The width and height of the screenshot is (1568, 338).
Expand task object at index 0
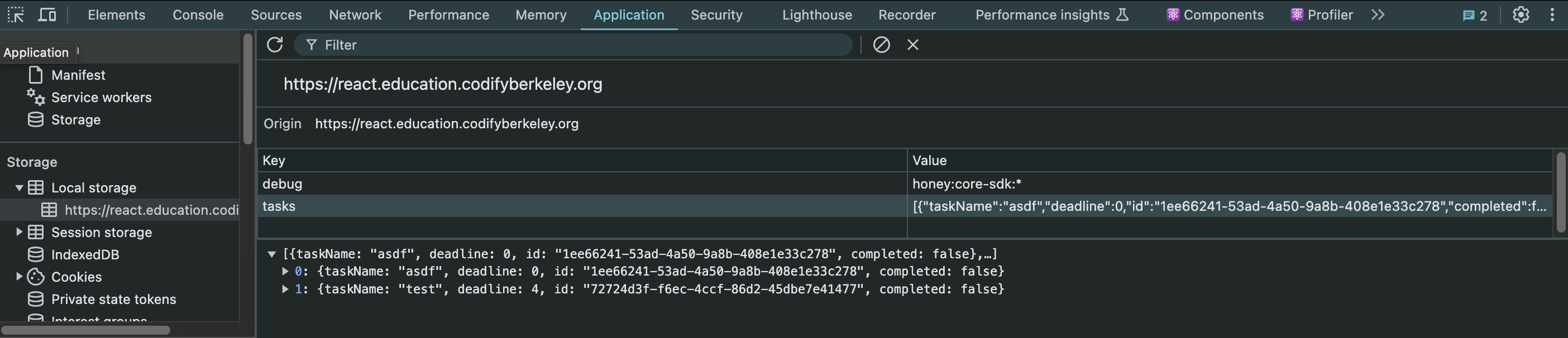285,271
